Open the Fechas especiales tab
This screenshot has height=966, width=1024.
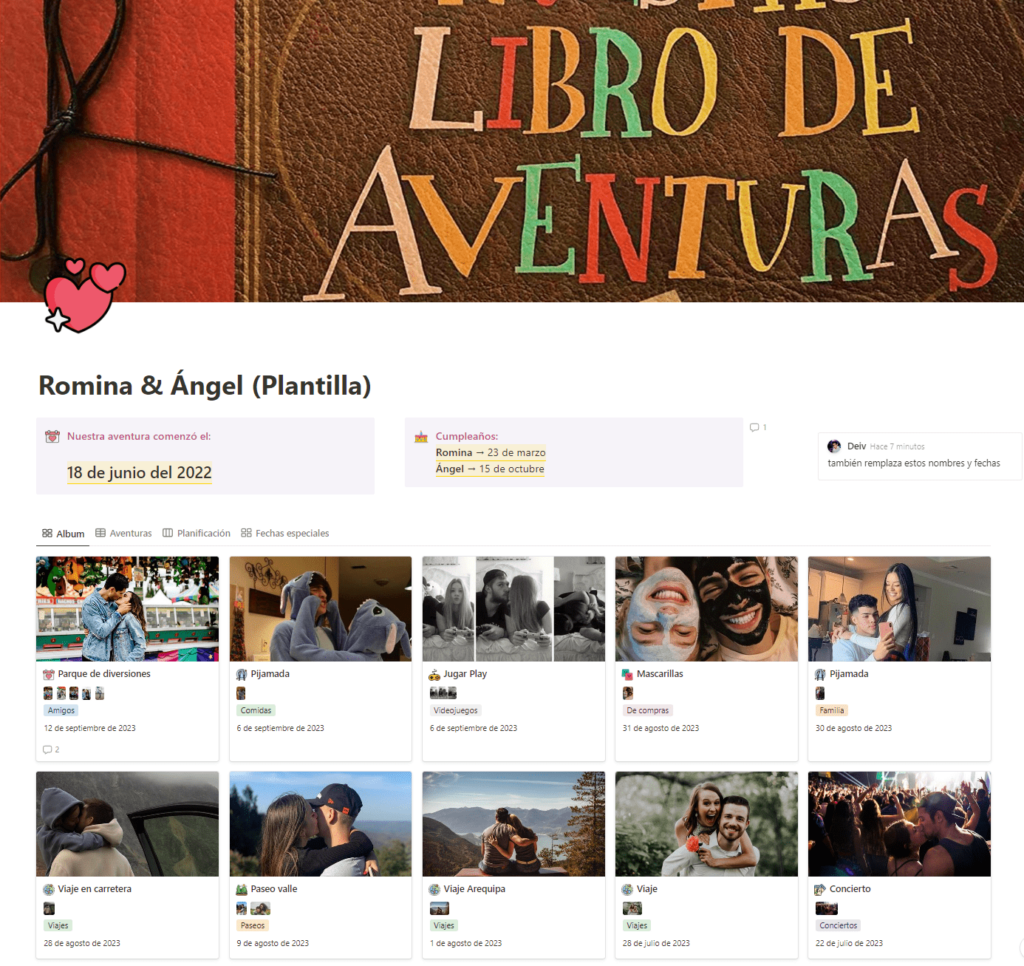(285, 533)
